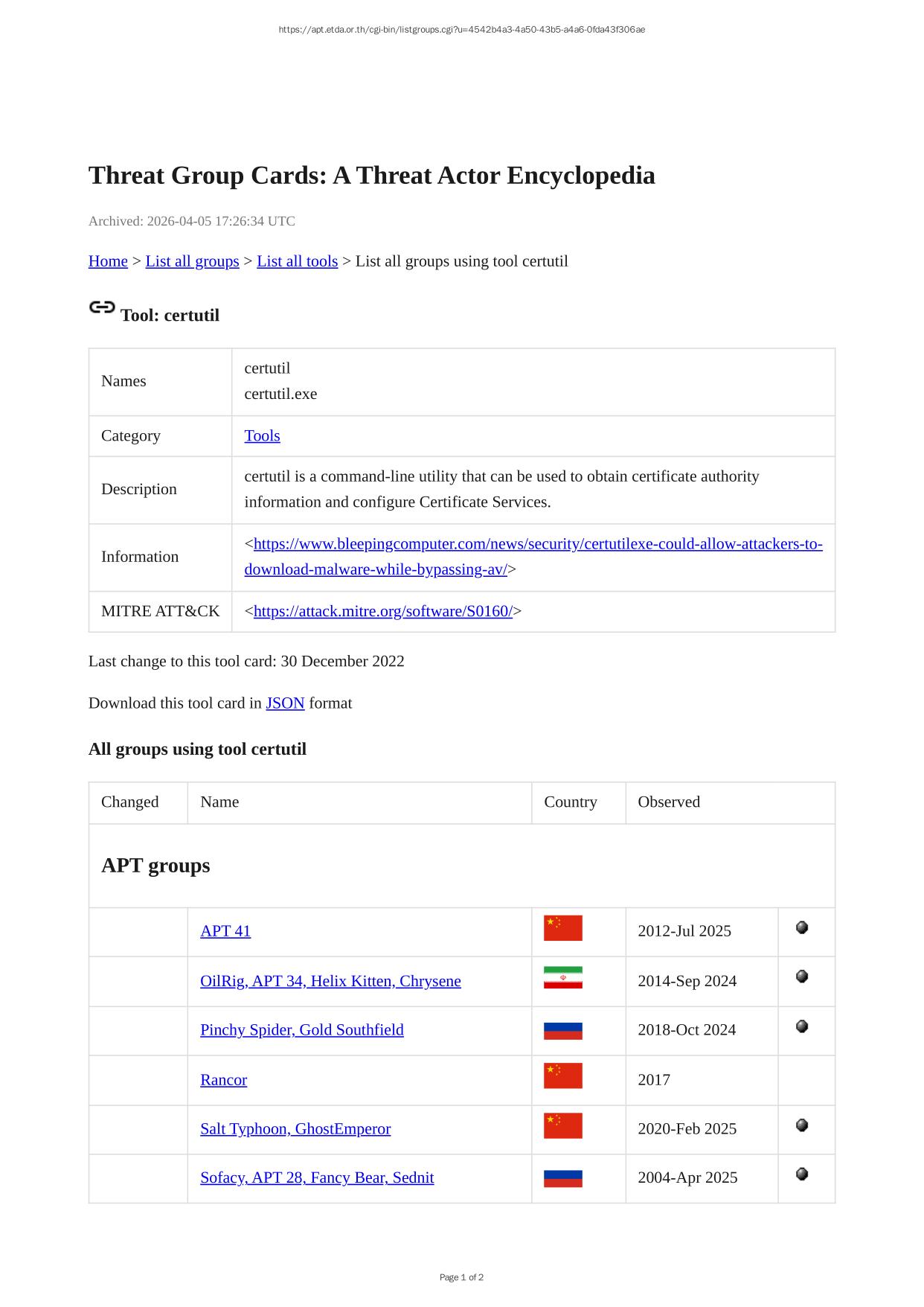Click the activity dot in OilRig row
Viewport: 924px width, 1307px height.
tap(802, 977)
